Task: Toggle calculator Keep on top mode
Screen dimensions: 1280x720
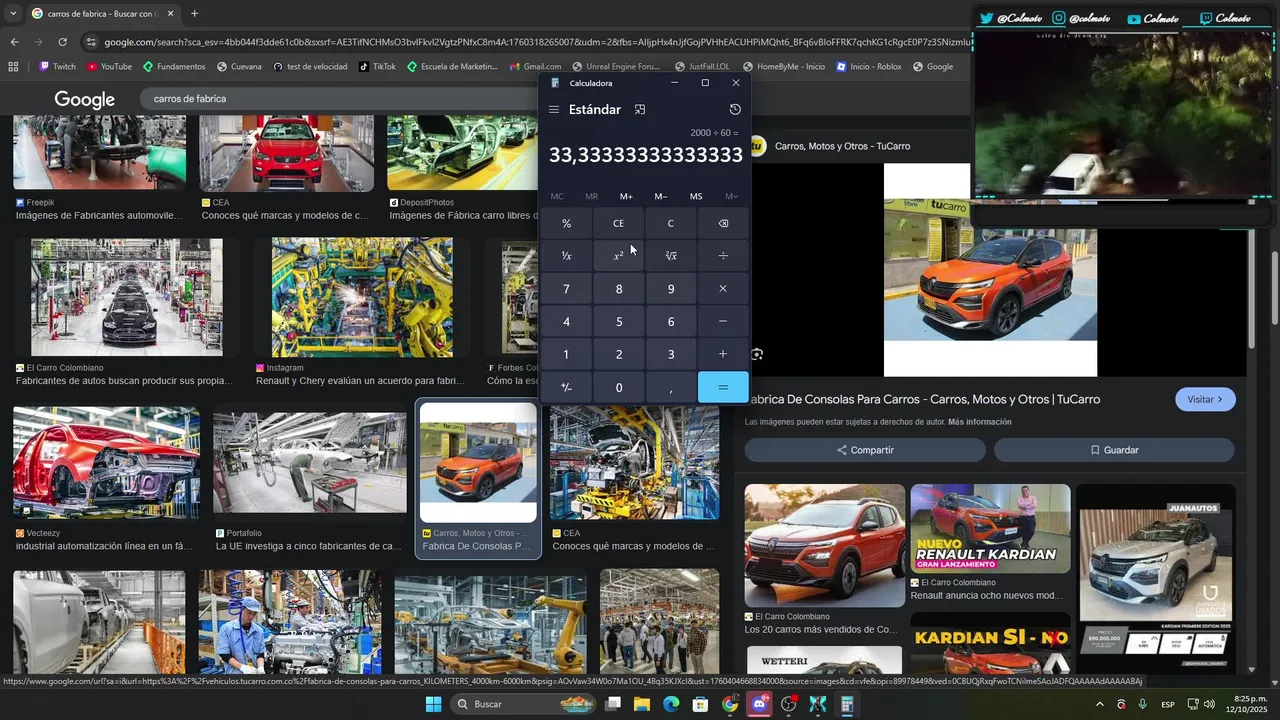Action: pos(640,110)
